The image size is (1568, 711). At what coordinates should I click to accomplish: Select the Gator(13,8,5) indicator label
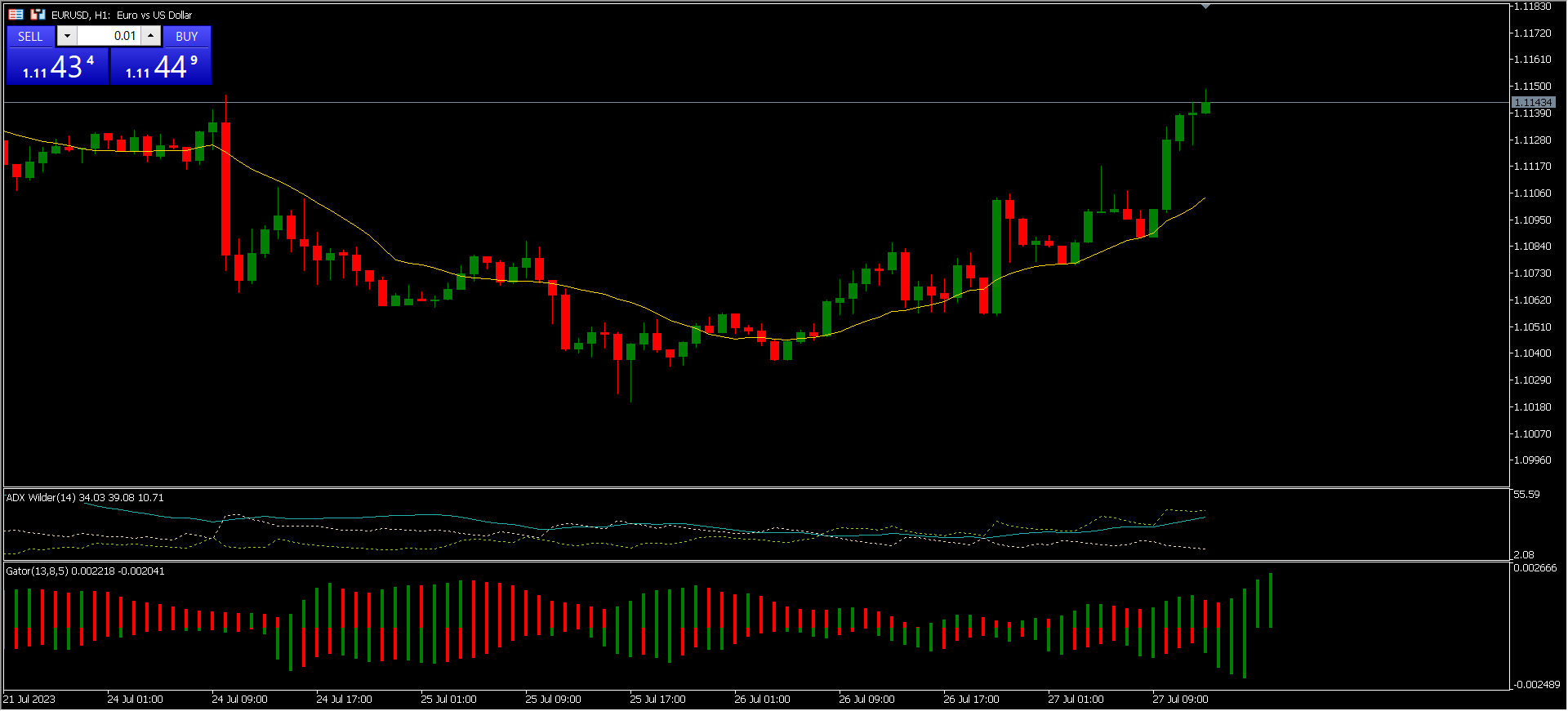click(85, 571)
